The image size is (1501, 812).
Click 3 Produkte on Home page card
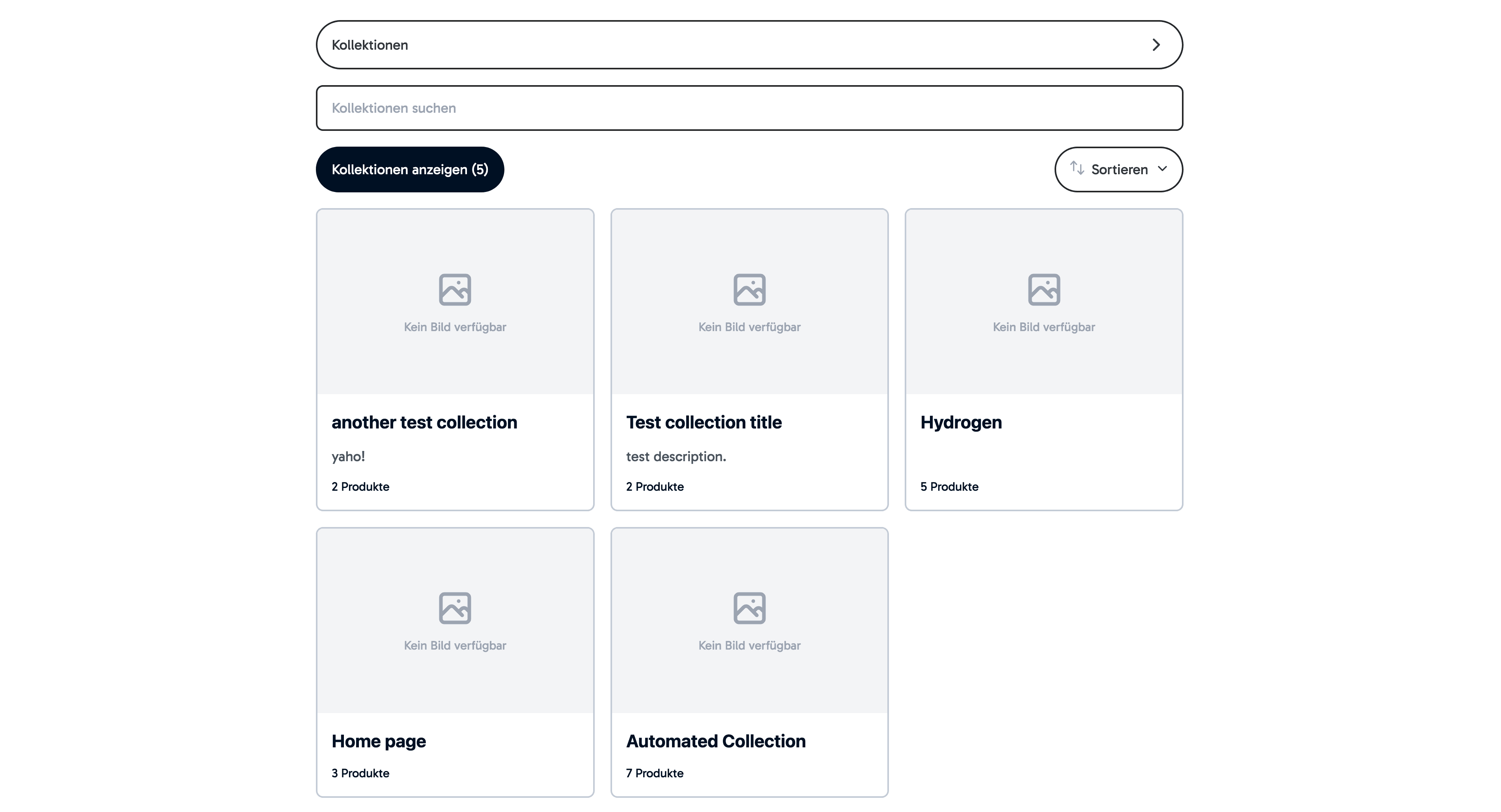[x=361, y=773]
